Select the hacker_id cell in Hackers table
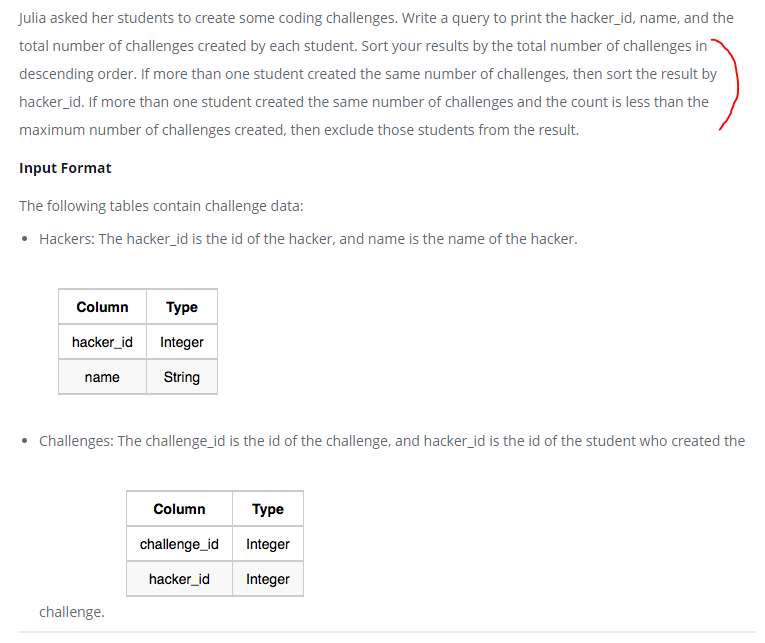 (x=102, y=342)
